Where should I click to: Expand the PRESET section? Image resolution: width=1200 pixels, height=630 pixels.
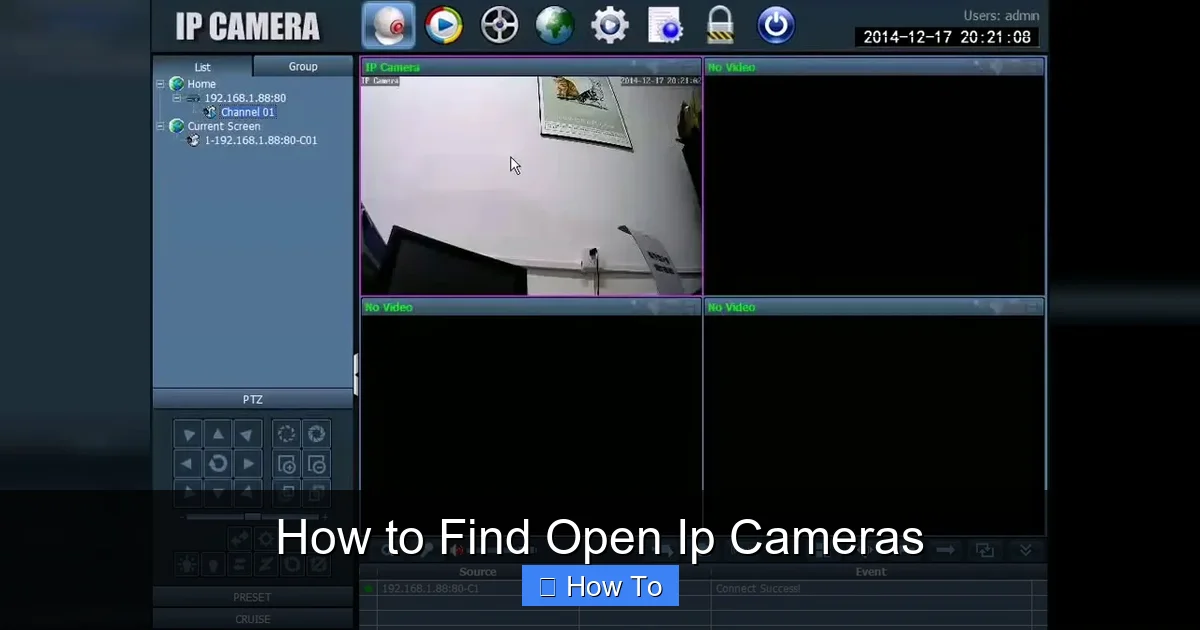tap(253, 597)
